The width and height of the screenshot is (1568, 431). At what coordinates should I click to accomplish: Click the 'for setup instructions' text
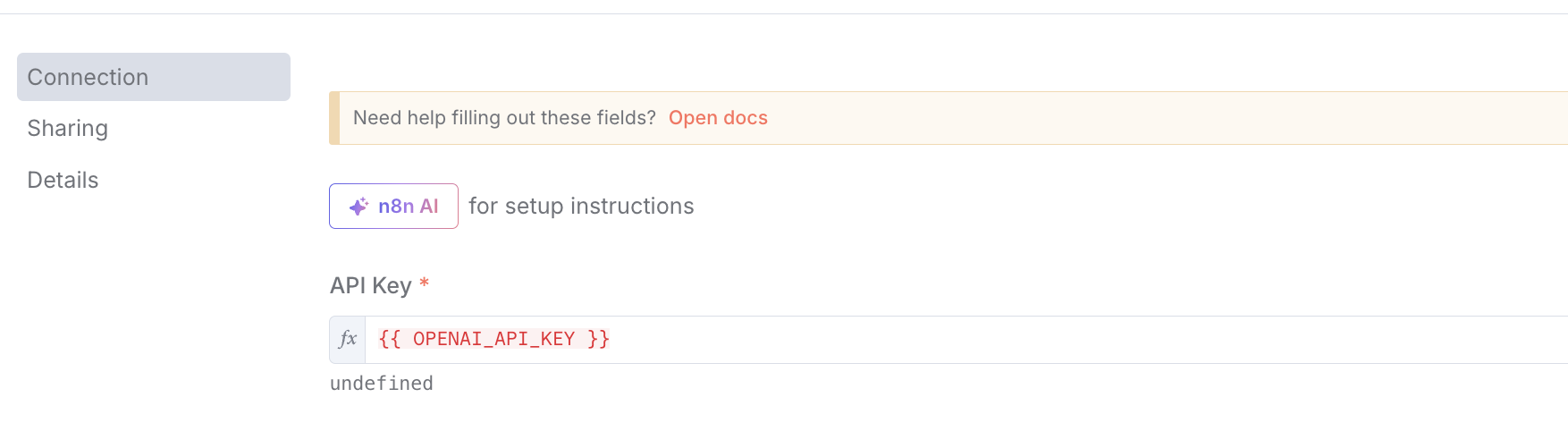pos(581,207)
